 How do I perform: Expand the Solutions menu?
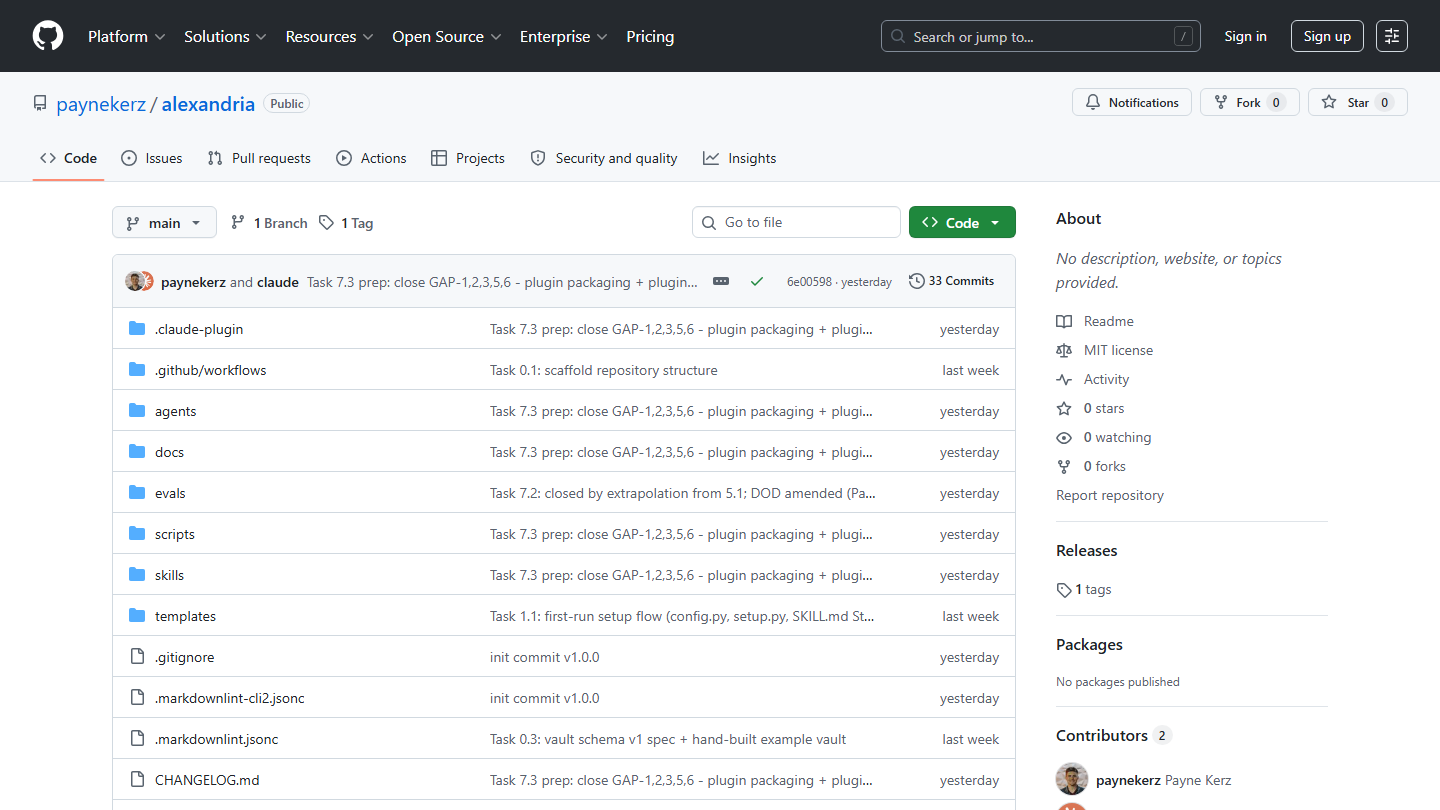(x=225, y=36)
